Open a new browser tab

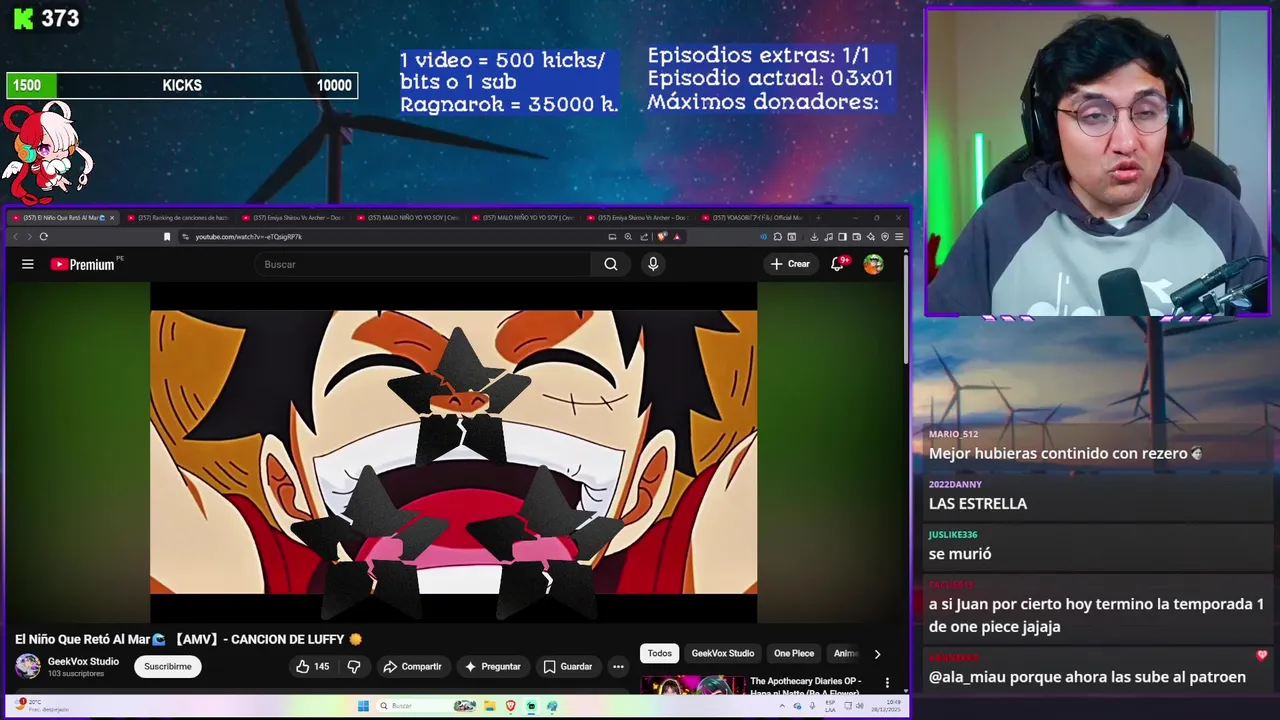coord(819,217)
